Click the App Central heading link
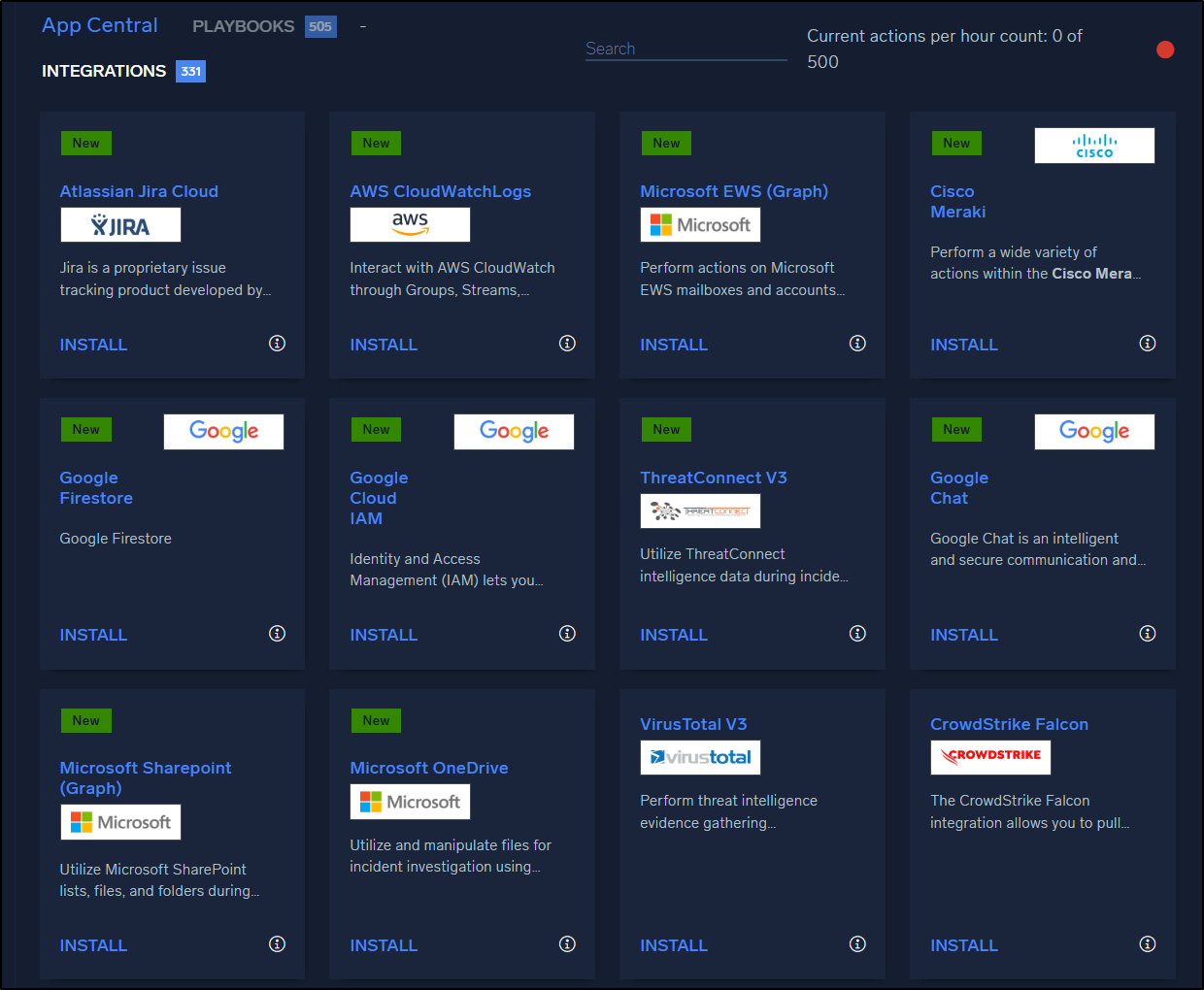The height and width of the screenshot is (990, 1204). tap(99, 25)
